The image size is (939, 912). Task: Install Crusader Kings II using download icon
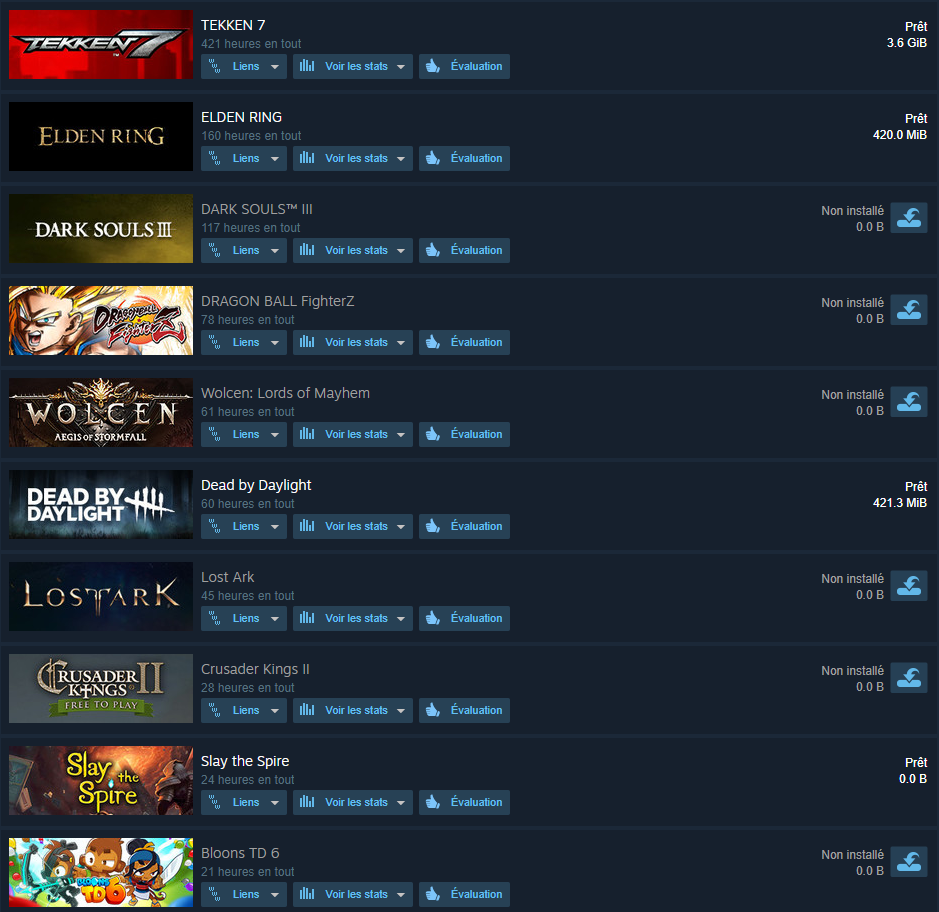point(908,677)
